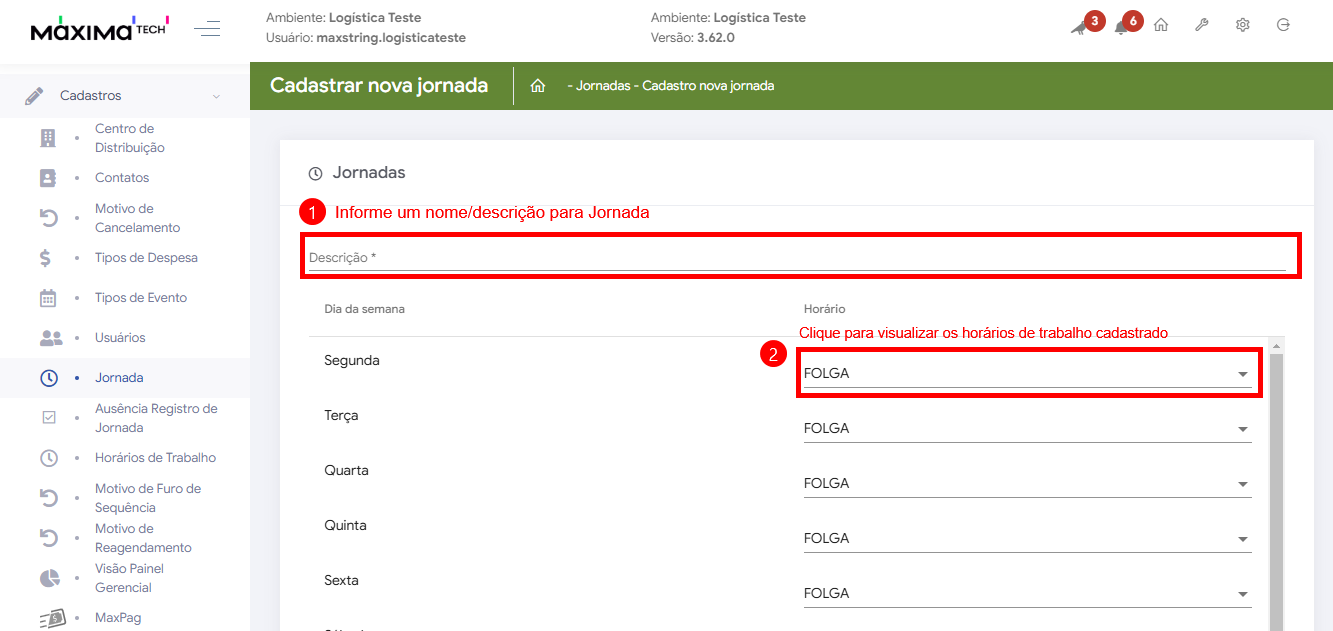Click the Contatos contact card icon
This screenshot has height=631, width=1333.
tap(48, 178)
